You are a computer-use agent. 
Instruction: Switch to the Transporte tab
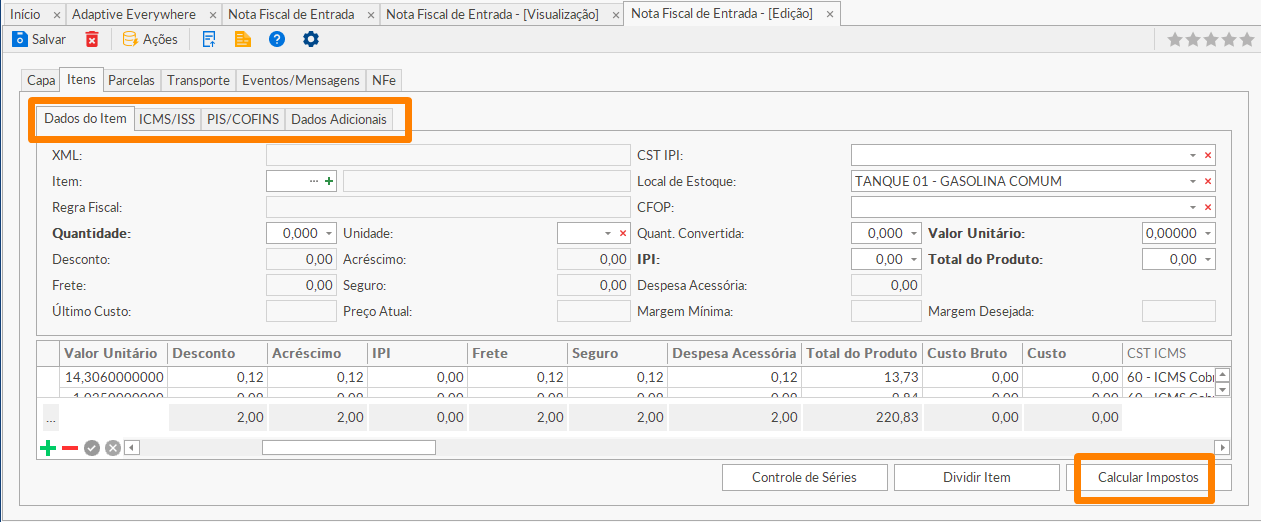coord(198,80)
